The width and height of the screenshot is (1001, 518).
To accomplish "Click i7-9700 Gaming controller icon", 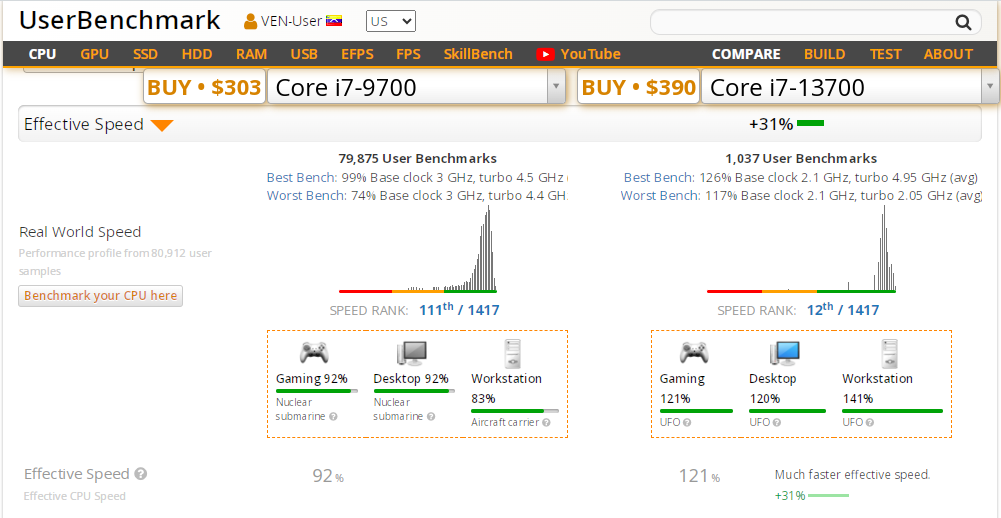I will tap(313, 353).
